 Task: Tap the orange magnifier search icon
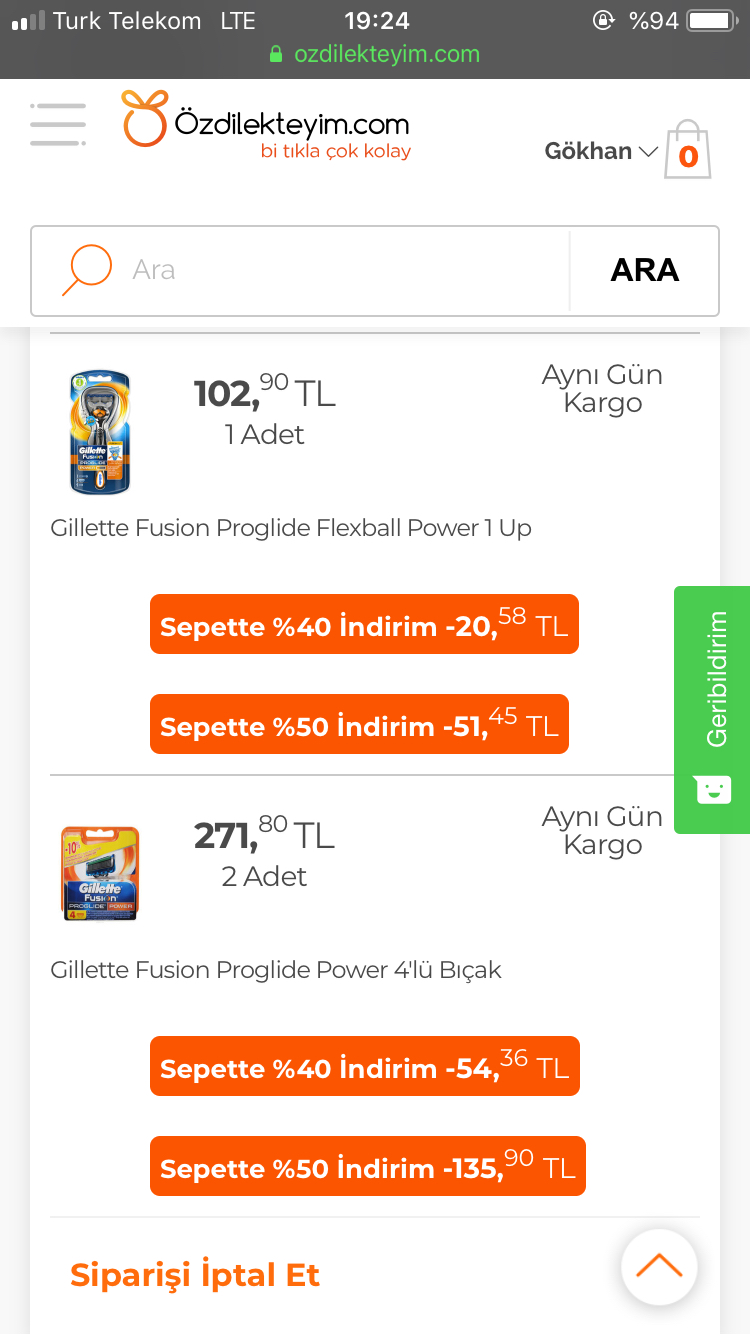(x=86, y=270)
